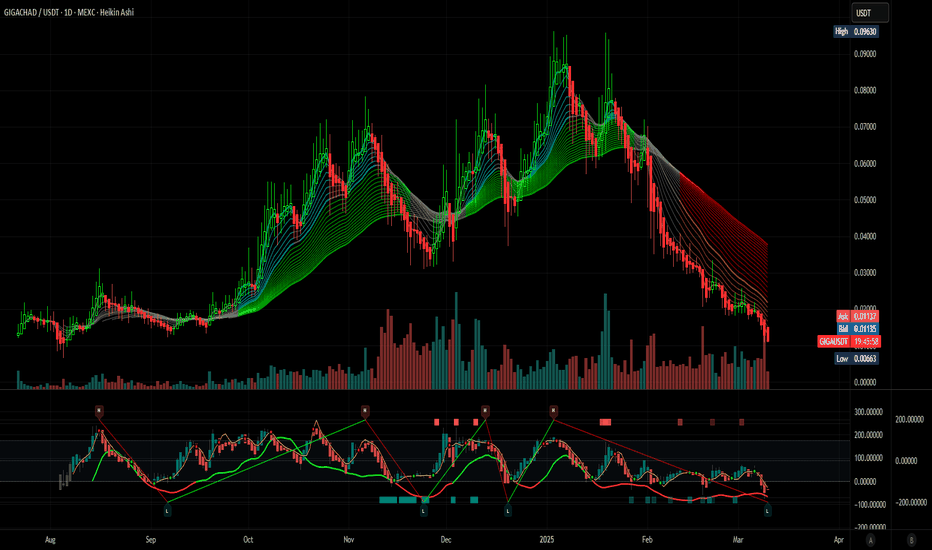Image resolution: width=932 pixels, height=550 pixels.
Task: Click the 2025 label on time axis
Action: point(547,540)
